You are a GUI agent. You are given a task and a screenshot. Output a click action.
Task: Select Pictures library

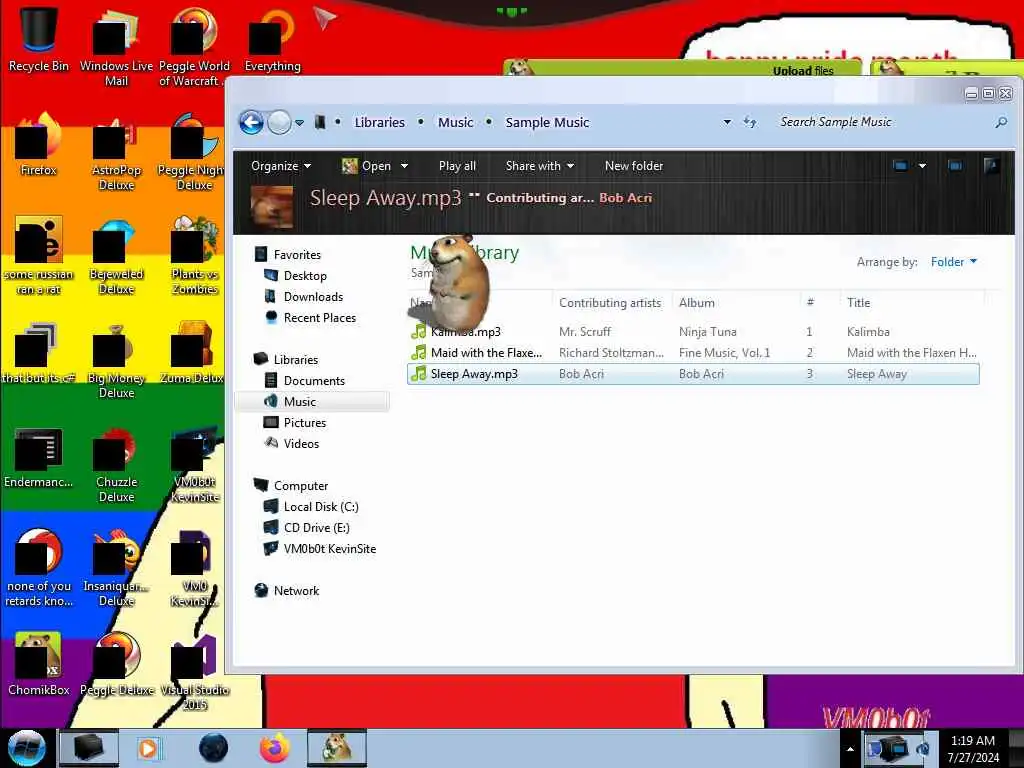point(304,423)
